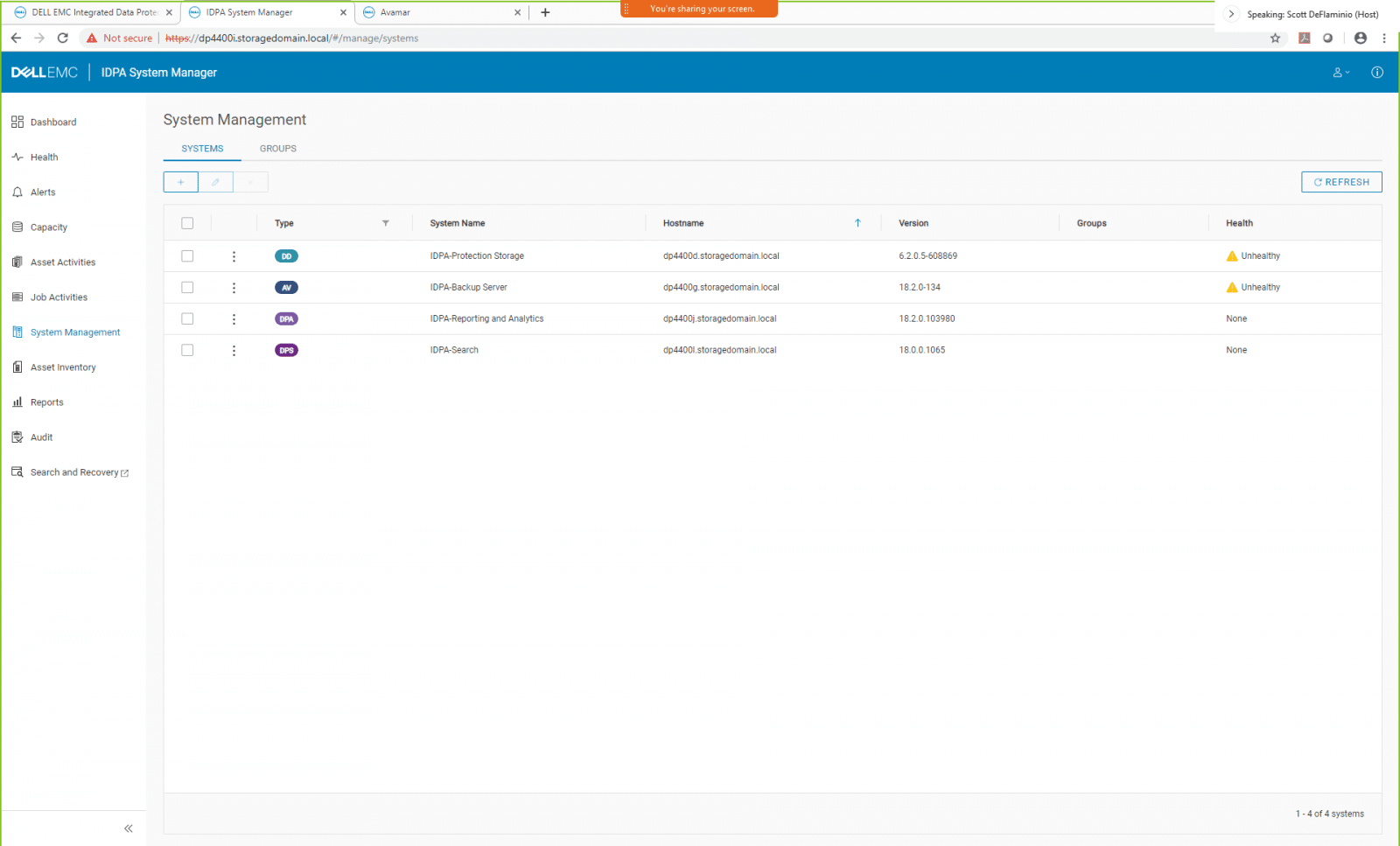Switch to the GROUPS tab

[278, 149]
